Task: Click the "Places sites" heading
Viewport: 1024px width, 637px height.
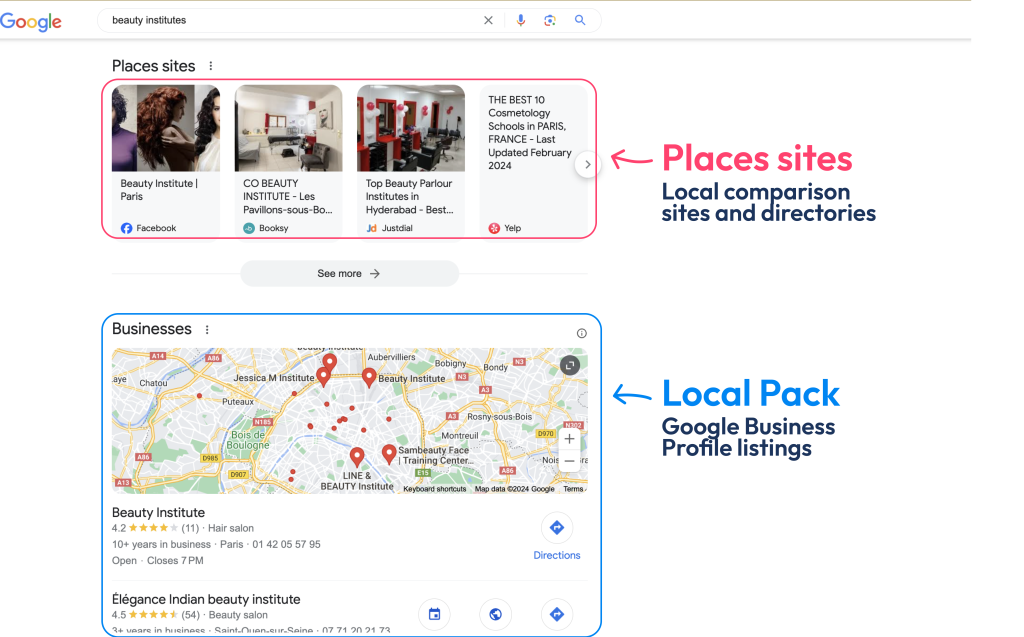Action: 153,66
